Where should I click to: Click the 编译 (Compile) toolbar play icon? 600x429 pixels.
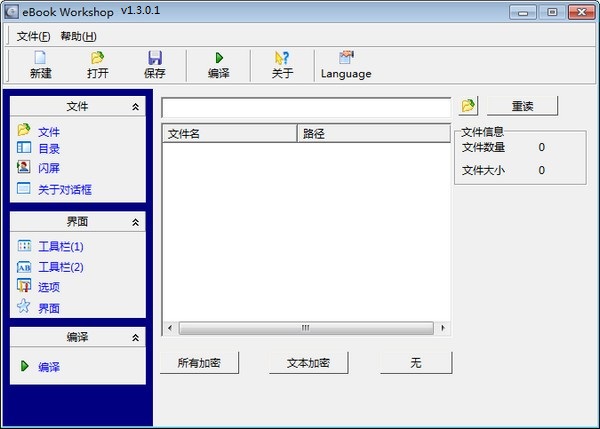coord(219,58)
